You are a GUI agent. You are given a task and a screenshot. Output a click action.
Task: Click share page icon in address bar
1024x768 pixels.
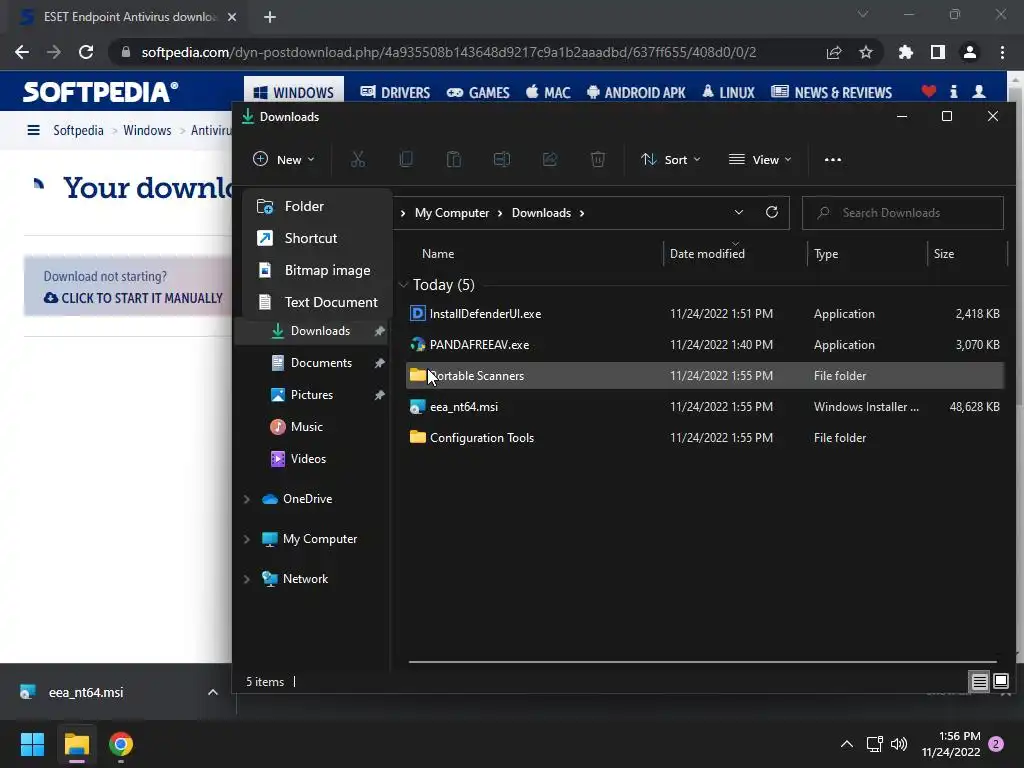coord(834,52)
